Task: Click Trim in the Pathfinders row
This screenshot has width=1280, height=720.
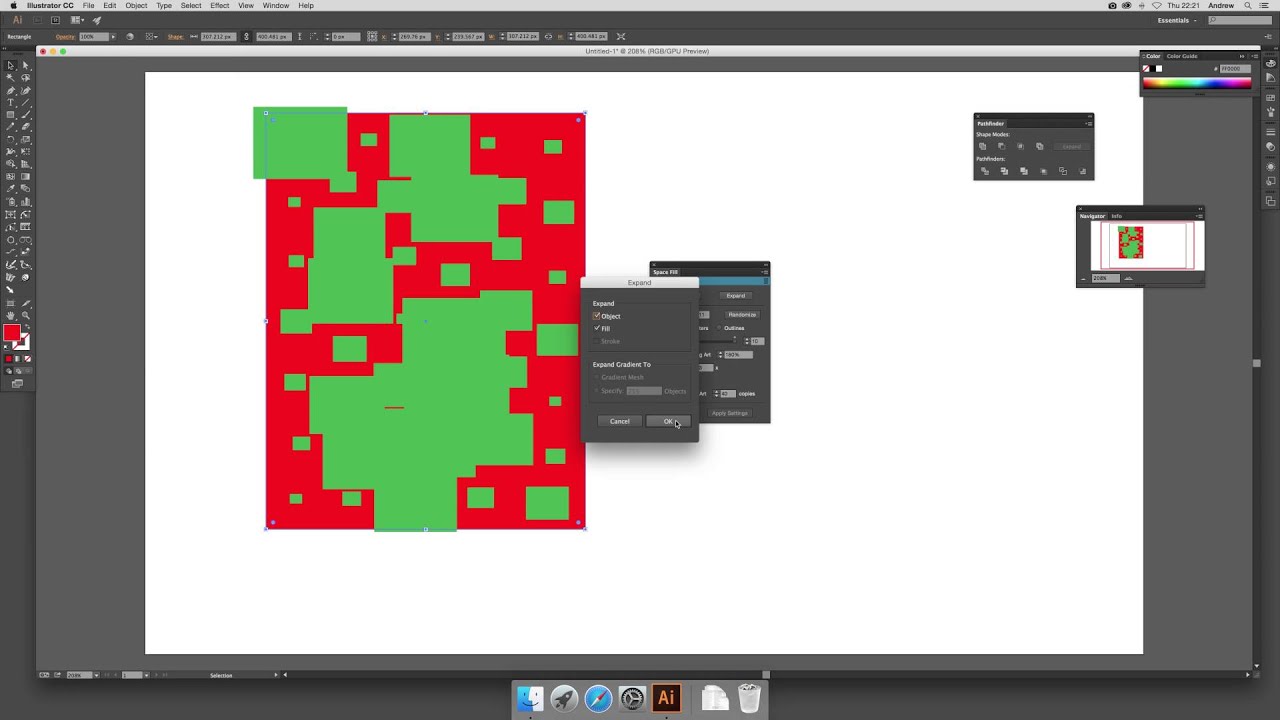Action: click(1004, 171)
